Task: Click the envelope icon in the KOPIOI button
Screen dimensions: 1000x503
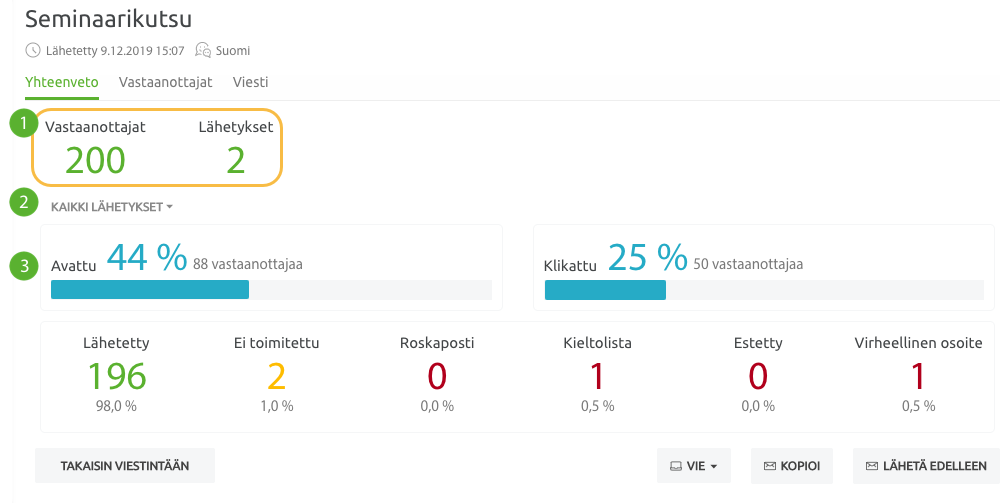Action: click(770, 466)
